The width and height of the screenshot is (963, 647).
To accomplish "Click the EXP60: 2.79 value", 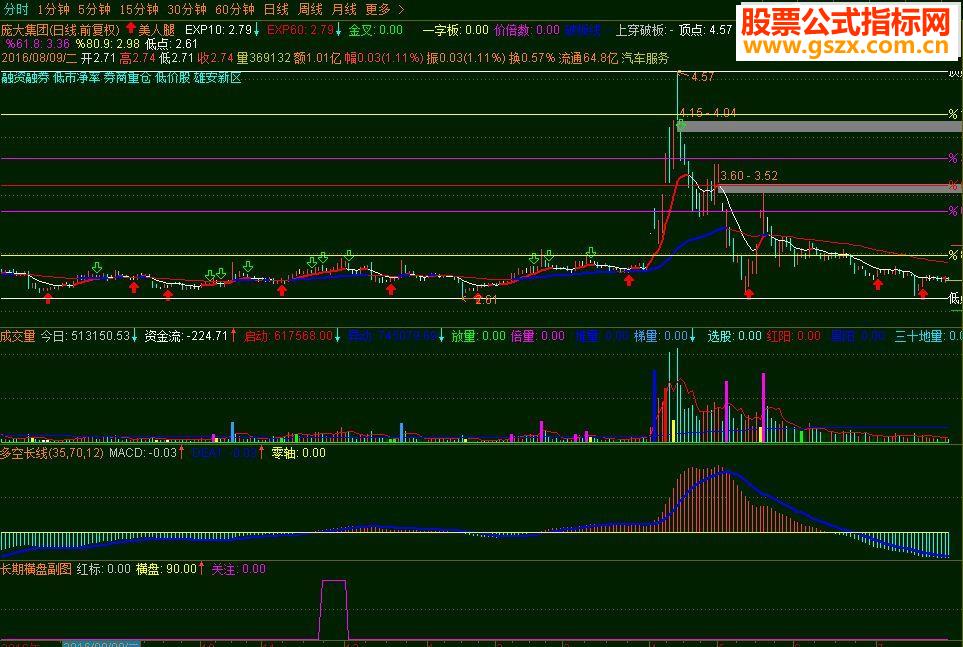I will [300, 29].
